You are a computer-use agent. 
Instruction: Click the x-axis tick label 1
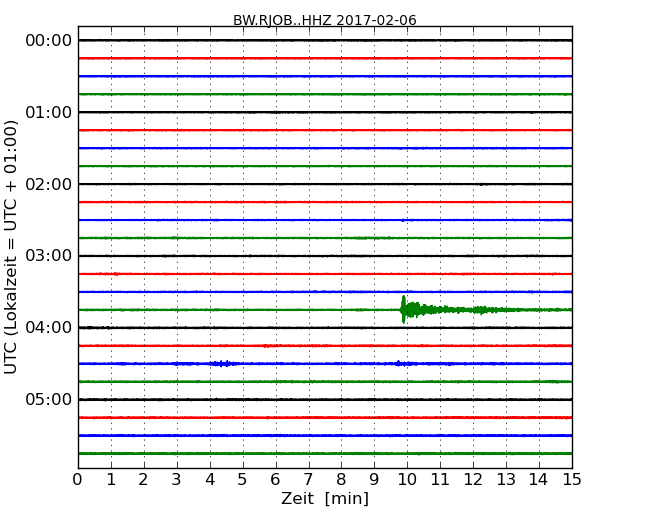coord(111,480)
